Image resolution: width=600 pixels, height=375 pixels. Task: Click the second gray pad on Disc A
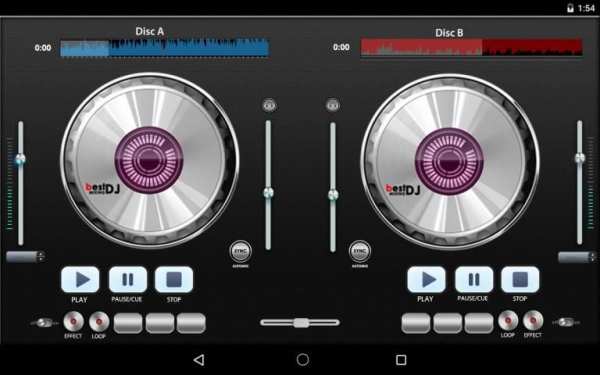click(x=160, y=323)
